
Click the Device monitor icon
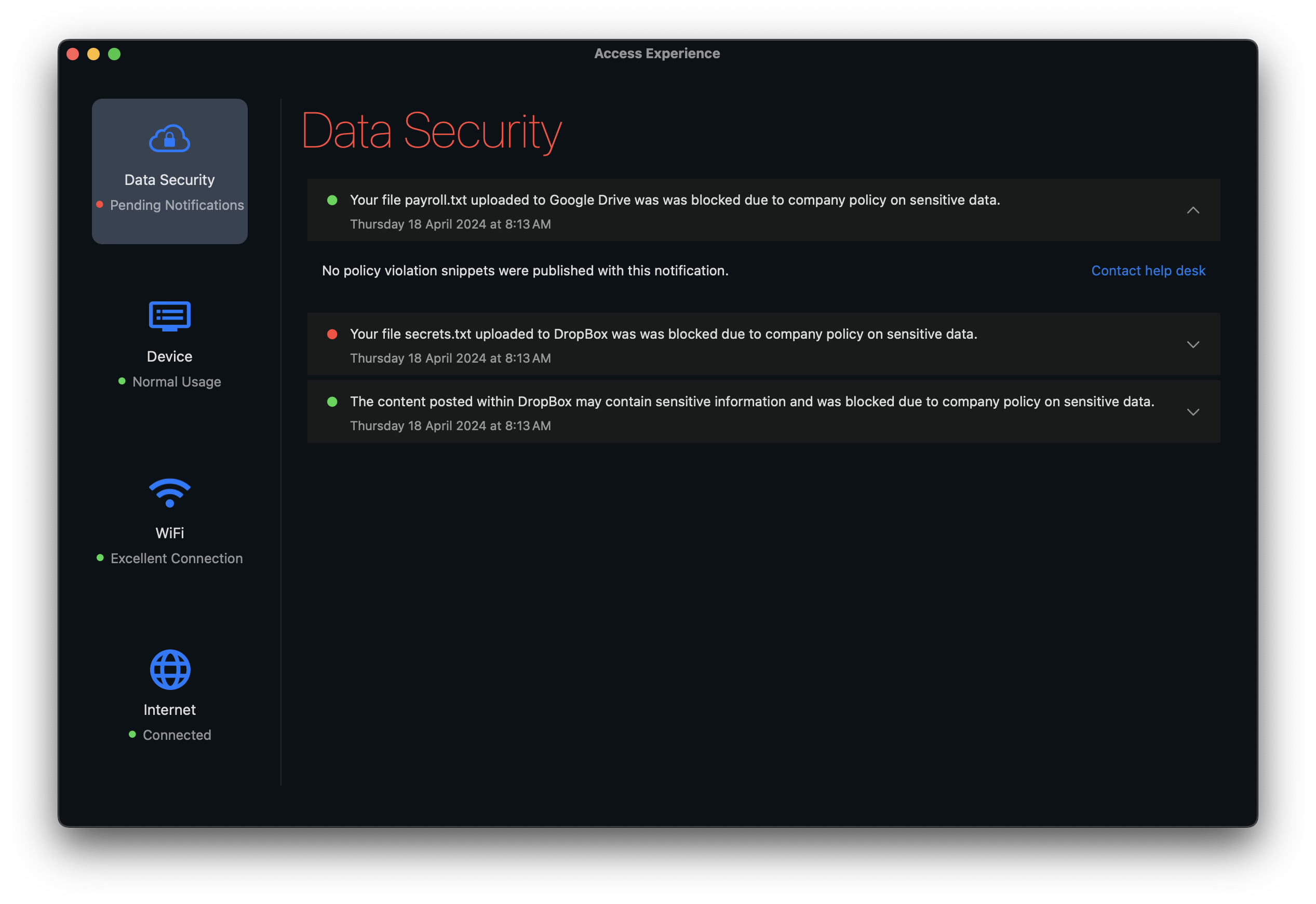pyautogui.click(x=169, y=316)
